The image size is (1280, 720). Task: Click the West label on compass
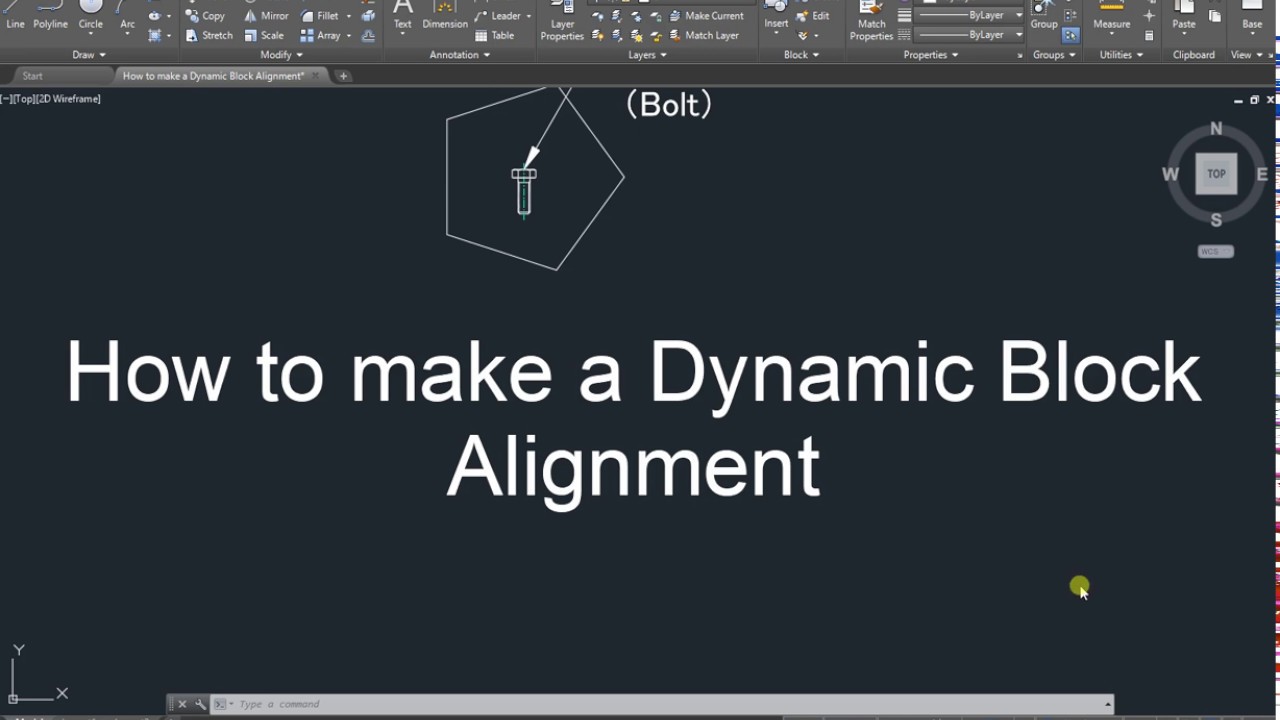1170,174
